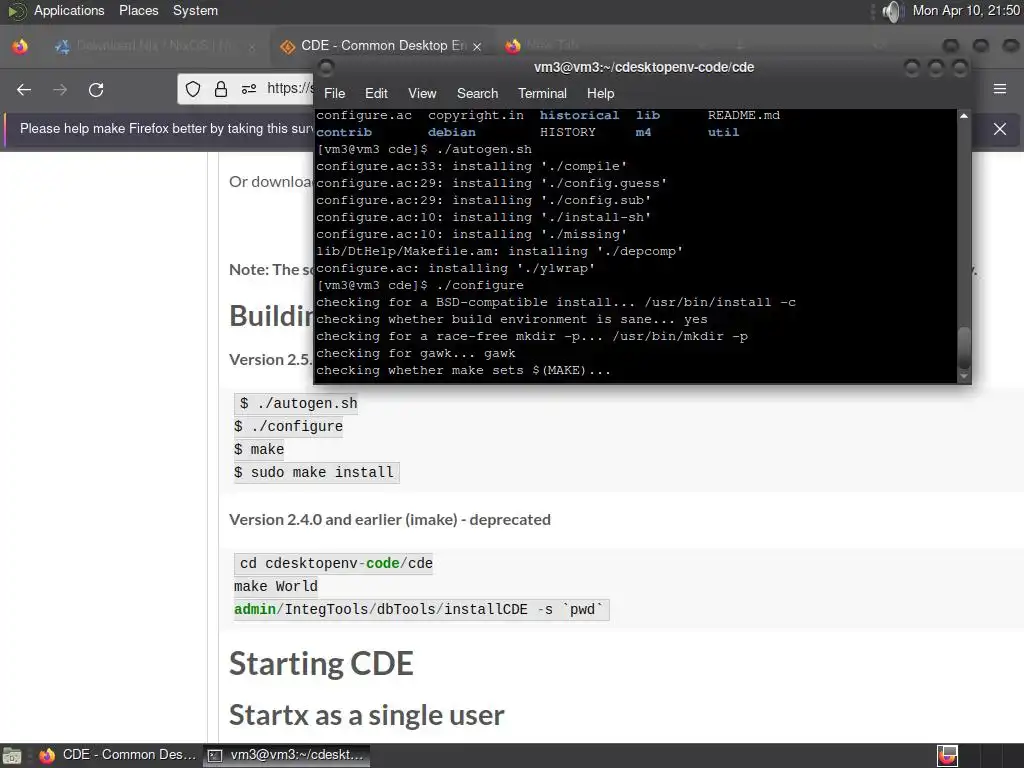Open the terminal Help menu
The image size is (1024, 768).
click(600, 93)
